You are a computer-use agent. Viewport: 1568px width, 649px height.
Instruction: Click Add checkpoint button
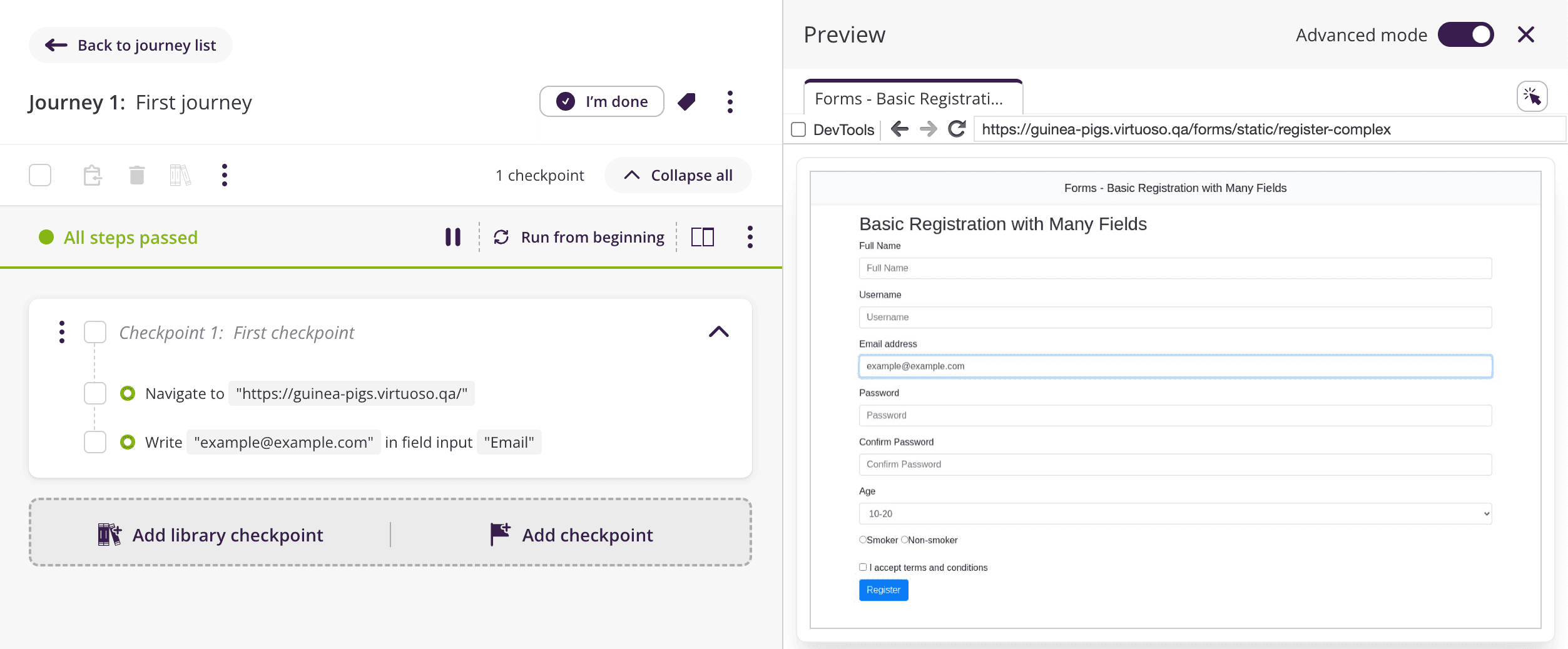571,535
